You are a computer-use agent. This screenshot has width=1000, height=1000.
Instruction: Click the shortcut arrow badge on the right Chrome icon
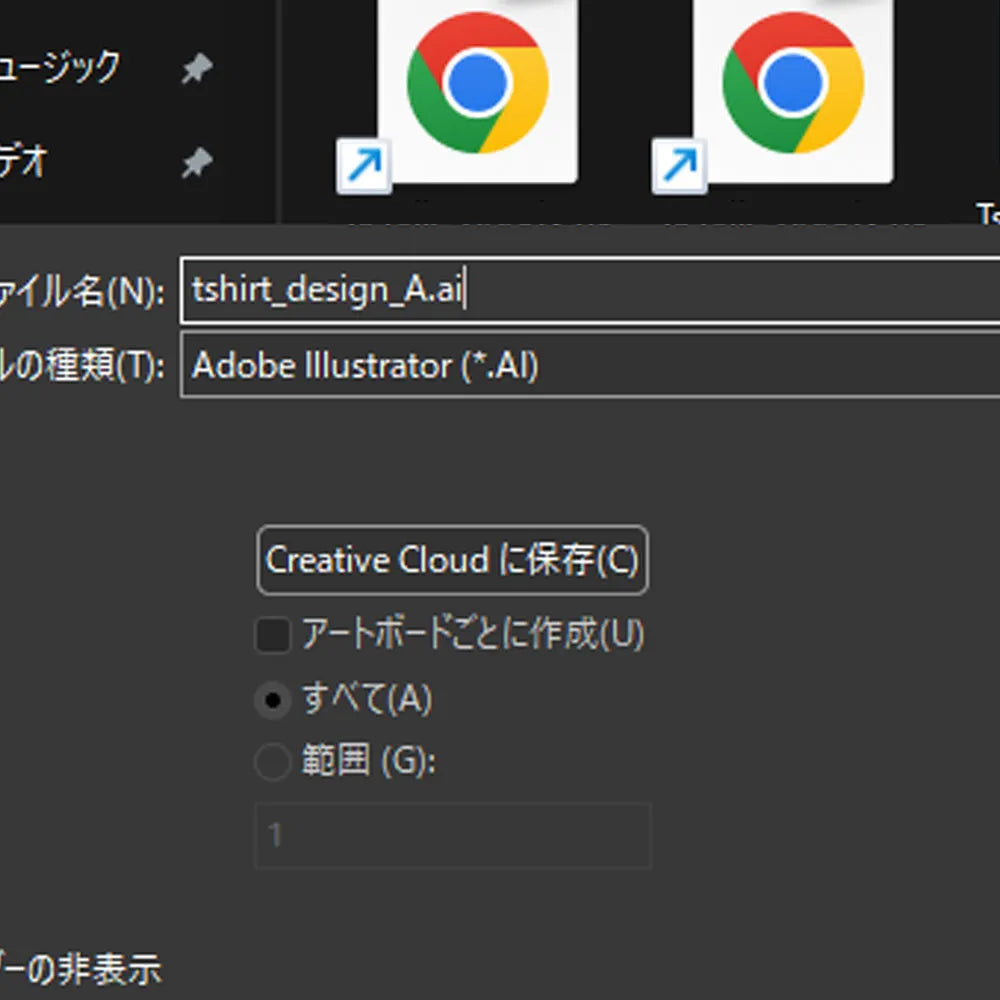(x=681, y=163)
